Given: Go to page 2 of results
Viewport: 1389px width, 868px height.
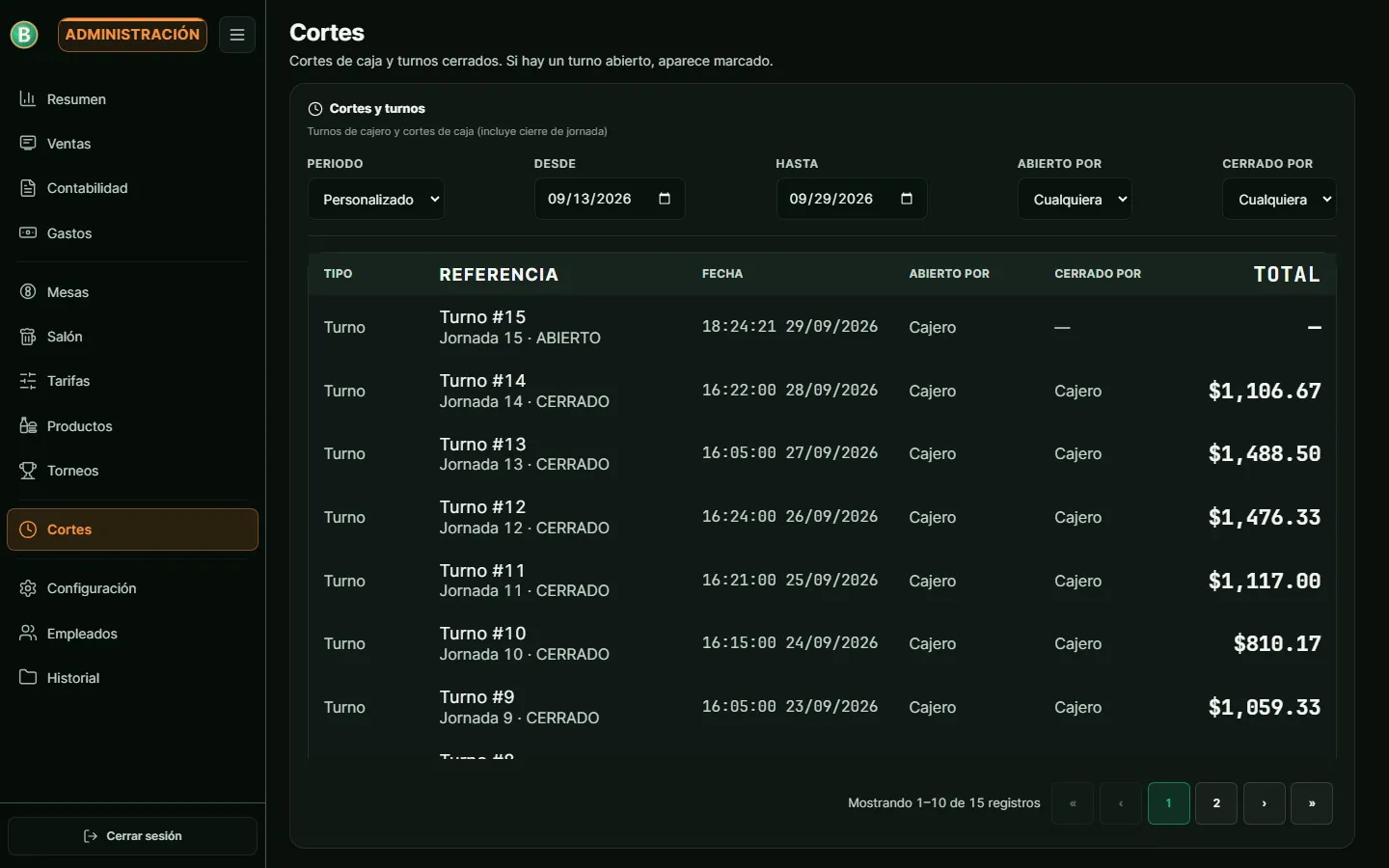Looking at the screenshot, I should point(1216,803).
